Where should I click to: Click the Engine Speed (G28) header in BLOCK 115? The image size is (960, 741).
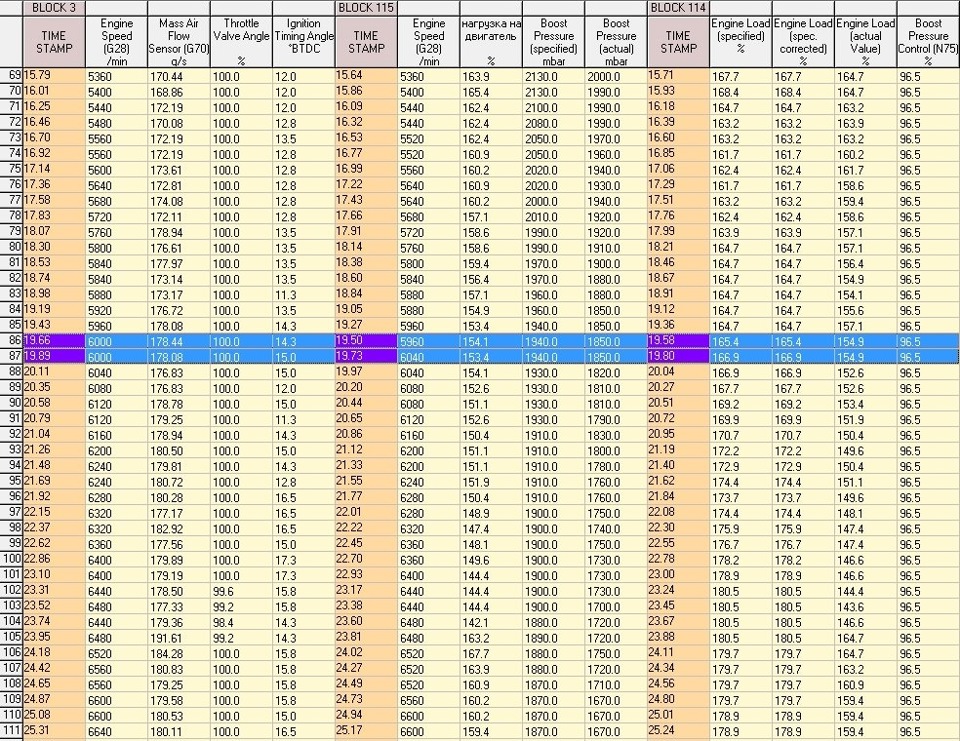pos(429,42)
